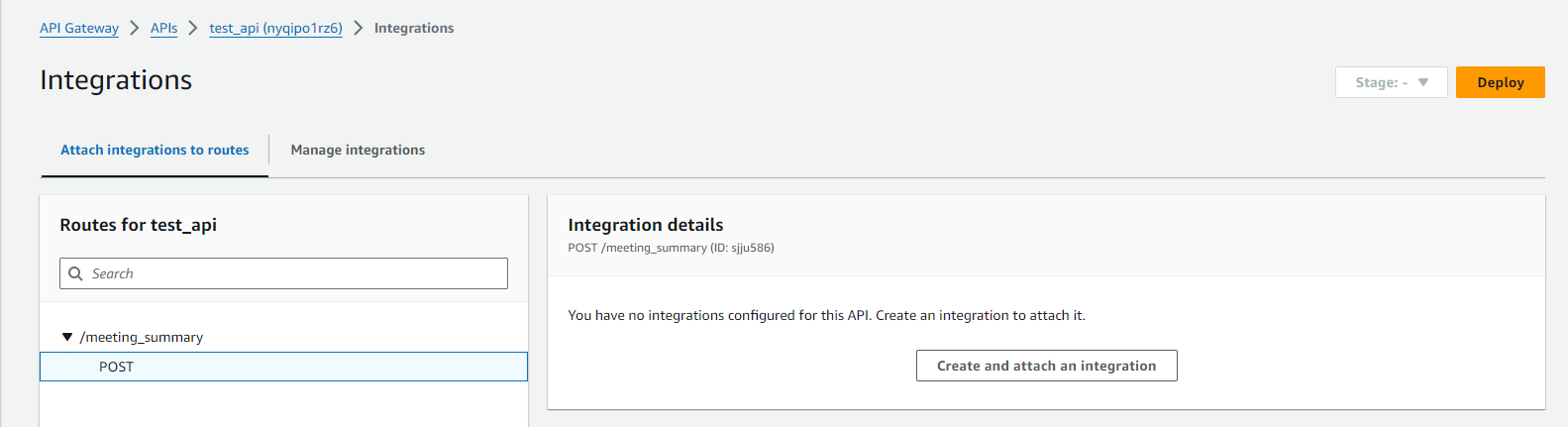Click the Routes for test_api heading
The width and height of the screenshot is (1568, 427).
point(138,225)
